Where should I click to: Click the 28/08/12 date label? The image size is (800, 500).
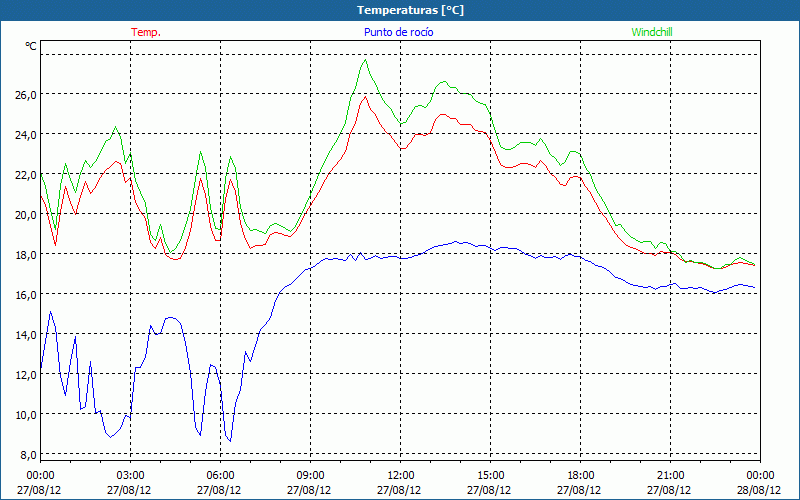click(759, 490)
